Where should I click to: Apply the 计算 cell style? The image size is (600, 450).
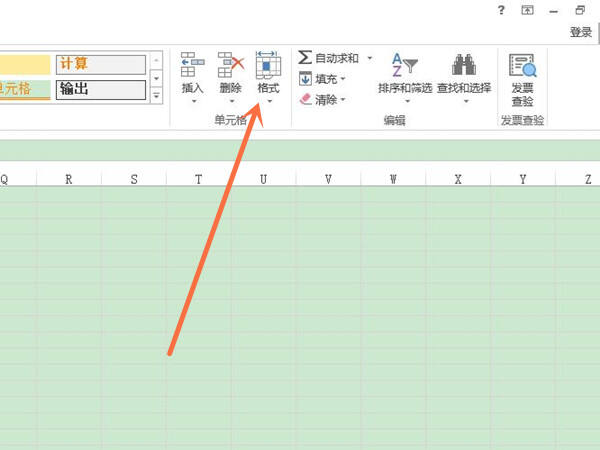tap(101, 64)
